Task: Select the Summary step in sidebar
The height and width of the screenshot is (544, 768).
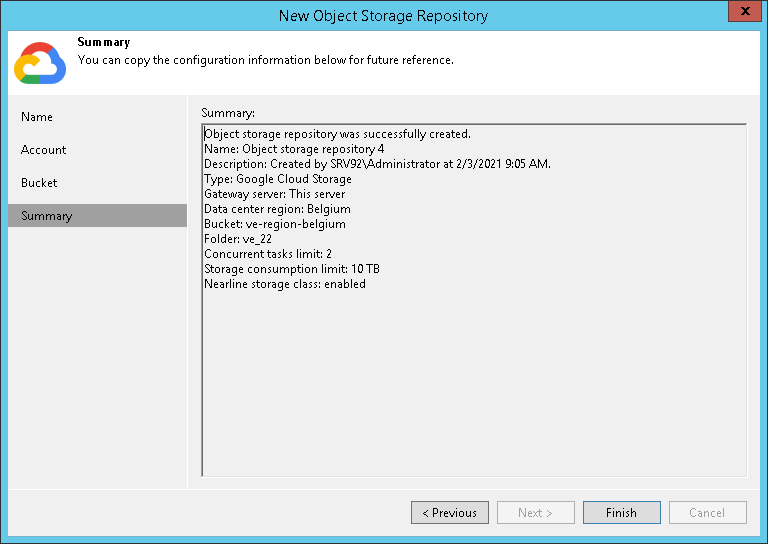Action: [x=47, y=216]
